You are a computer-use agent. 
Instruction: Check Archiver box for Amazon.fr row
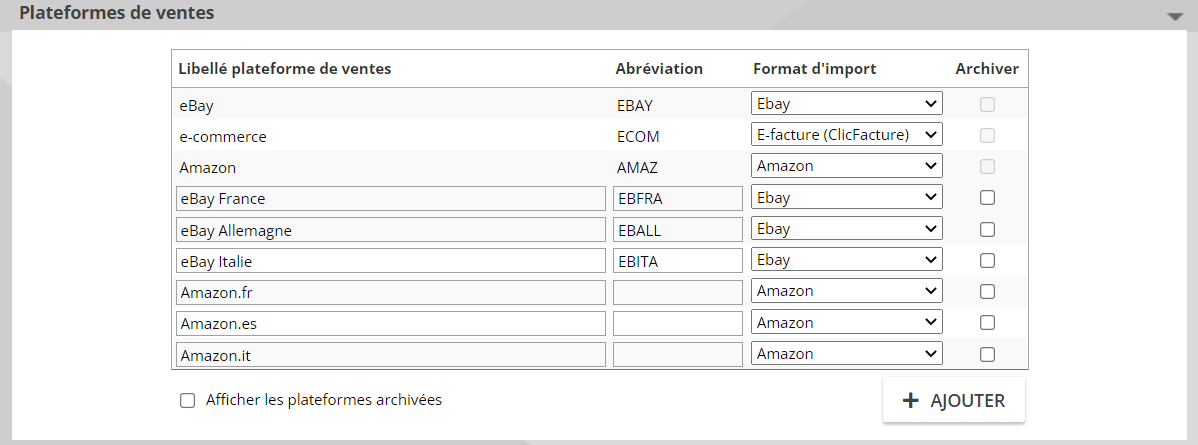pyautogui.click(x=987, y=291)
